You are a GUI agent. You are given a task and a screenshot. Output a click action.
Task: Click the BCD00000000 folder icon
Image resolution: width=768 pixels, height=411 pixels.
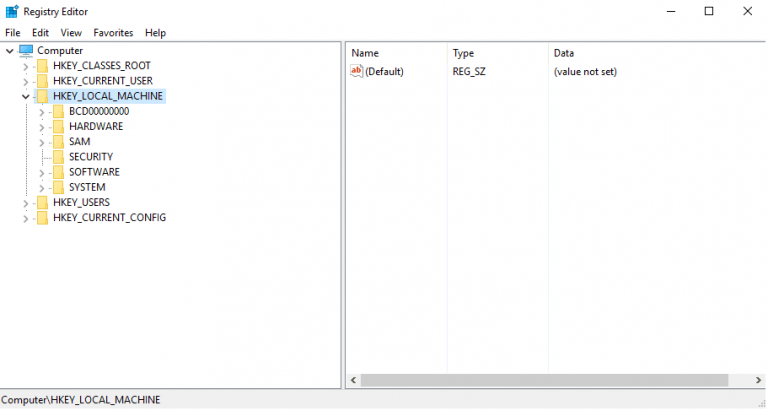click(x=58, y=111)
